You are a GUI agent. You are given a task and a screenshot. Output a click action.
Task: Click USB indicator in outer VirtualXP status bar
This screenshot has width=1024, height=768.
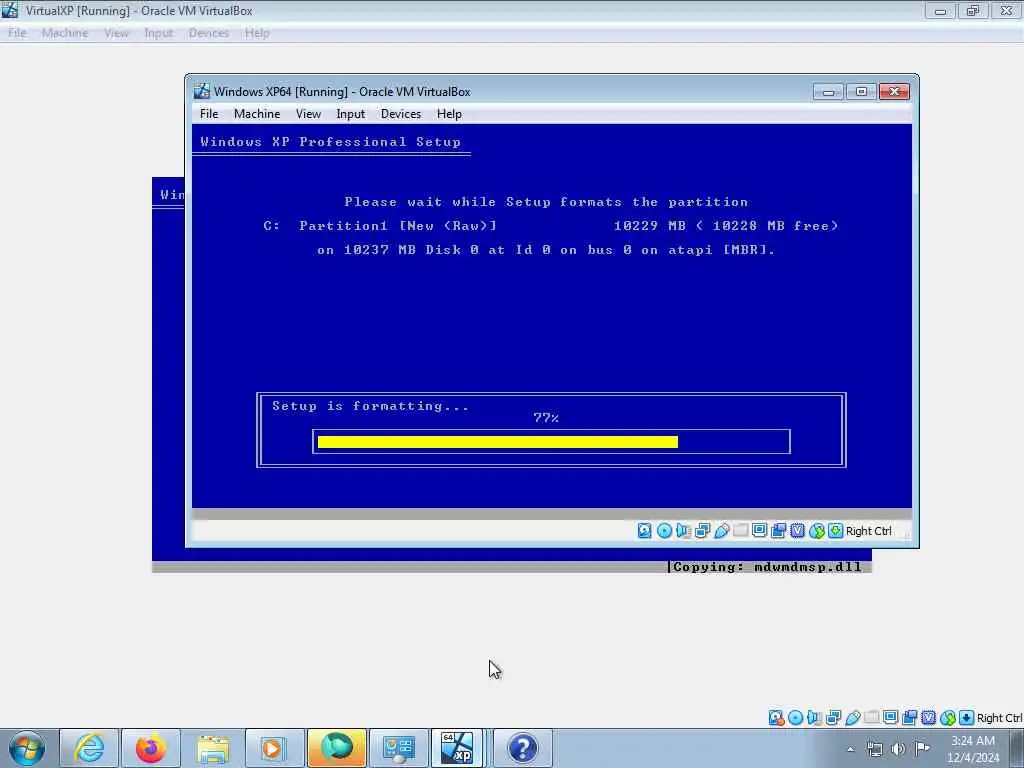click(852, 718)
